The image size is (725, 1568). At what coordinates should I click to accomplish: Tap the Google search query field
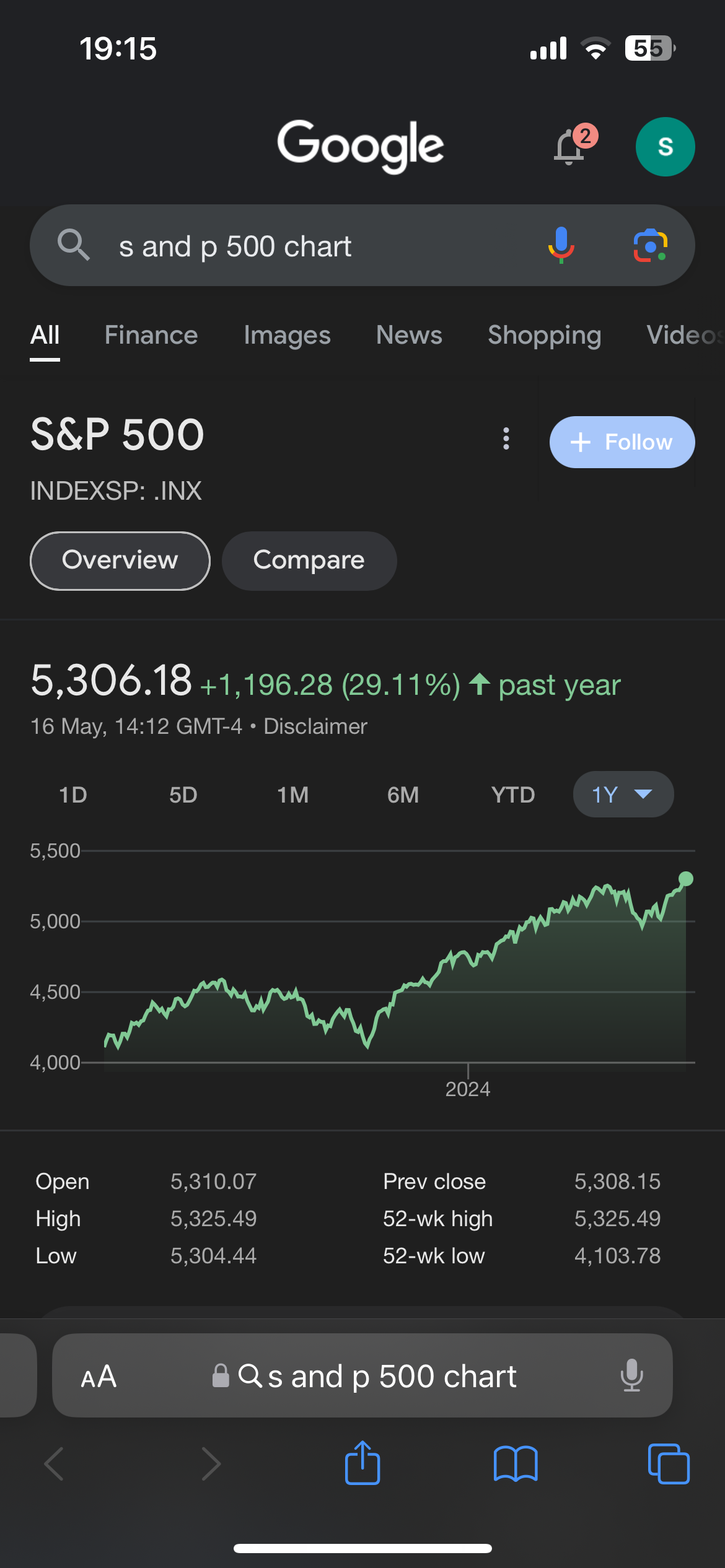(310, 246)
